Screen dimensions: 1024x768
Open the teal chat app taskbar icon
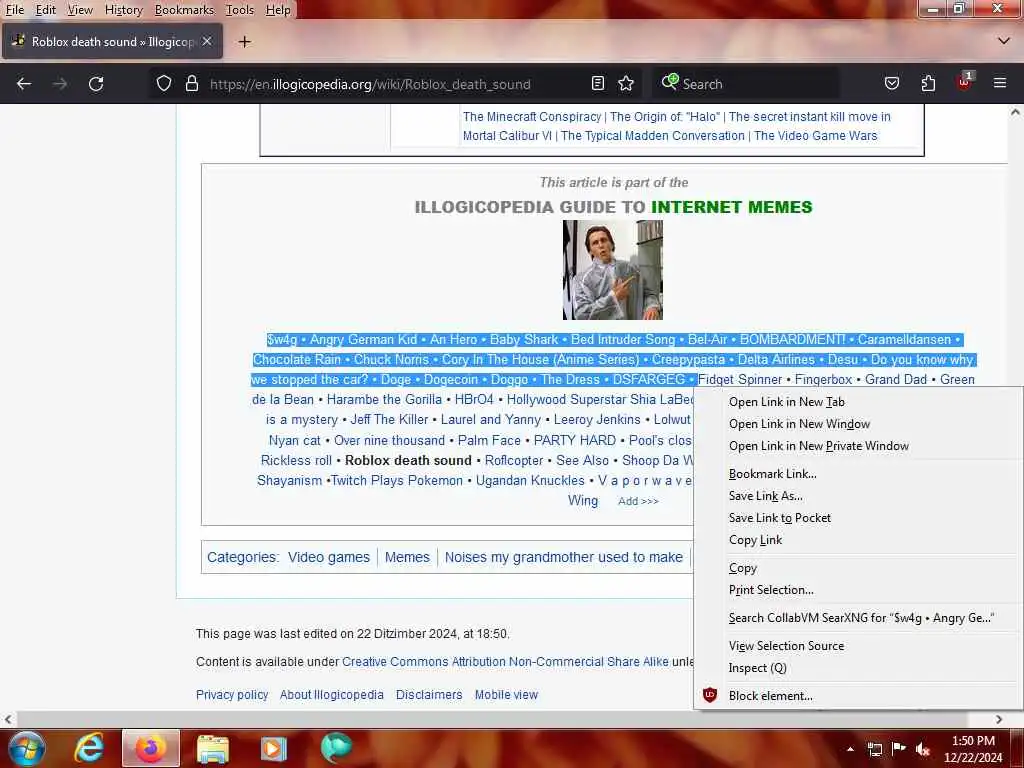[336, 748]
